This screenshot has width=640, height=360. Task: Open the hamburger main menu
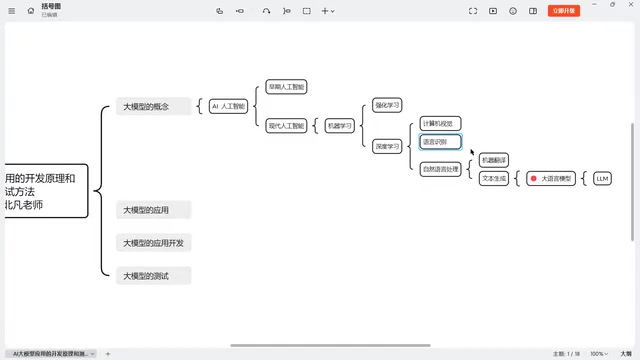pyautogui.click(x=11, y=11)
